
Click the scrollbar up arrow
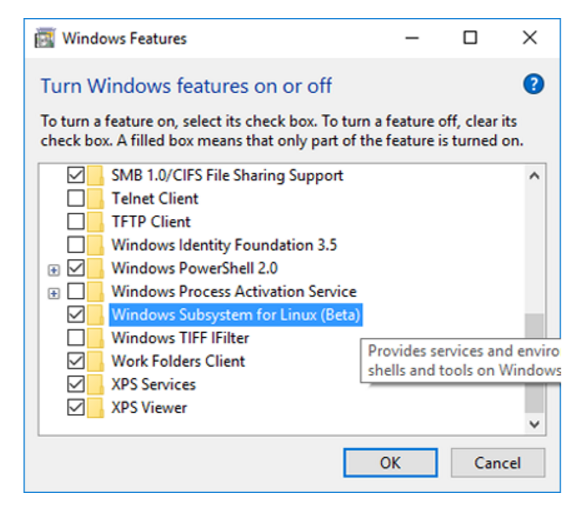click(x=534, y=176)
